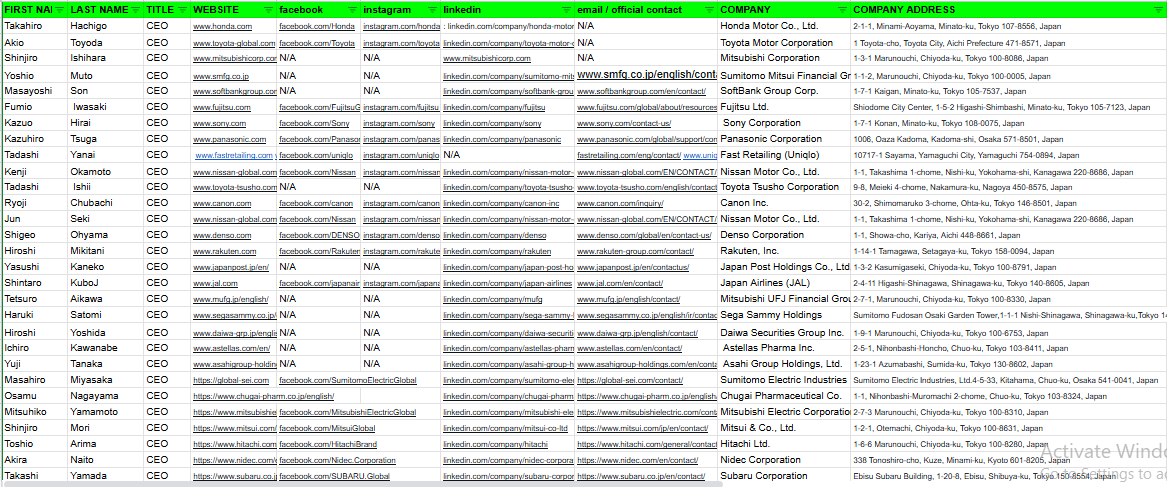Select the WEBSITE header label
The width and height of the screenshot is (1167, 487).
[216, 10]
